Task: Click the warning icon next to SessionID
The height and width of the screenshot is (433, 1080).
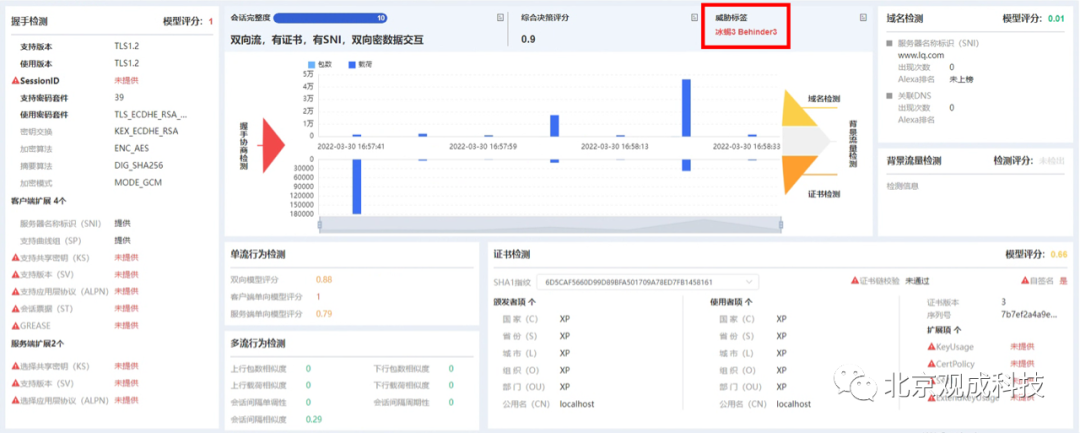Action: click(x=16, y=81)
